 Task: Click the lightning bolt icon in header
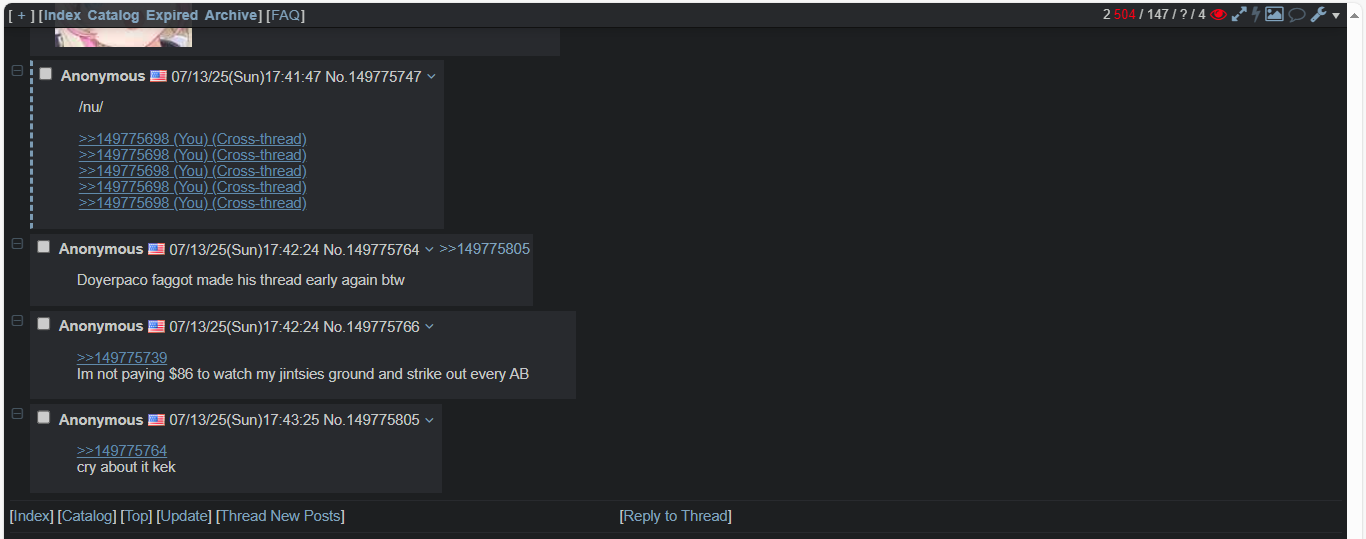(1256, 15)
